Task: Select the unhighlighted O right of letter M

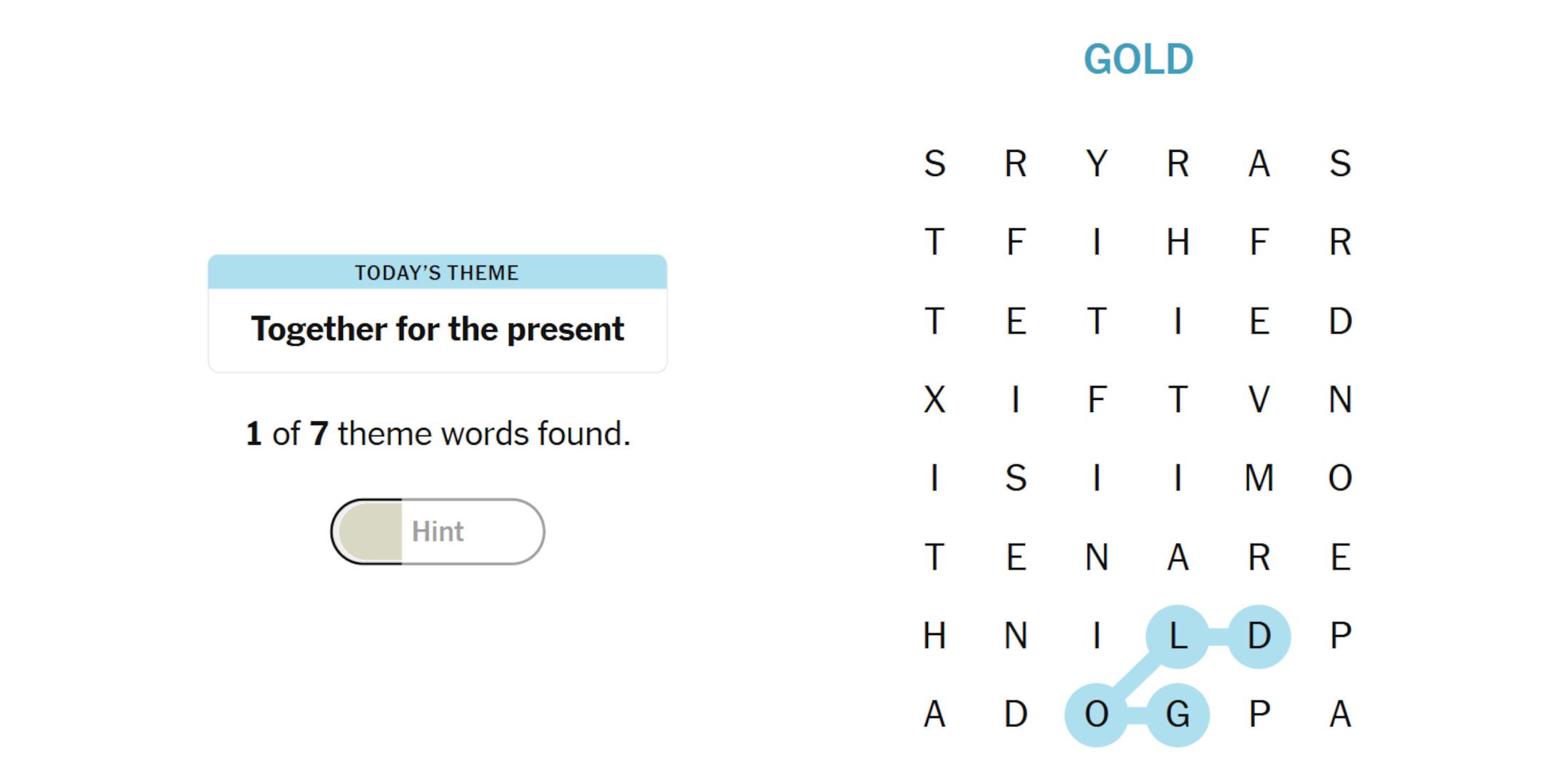Action: pos(1341,478)
